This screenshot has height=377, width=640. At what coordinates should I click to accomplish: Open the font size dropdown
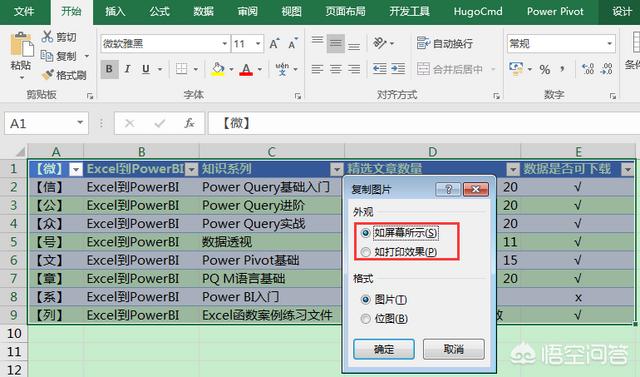(x=258, y=44)
